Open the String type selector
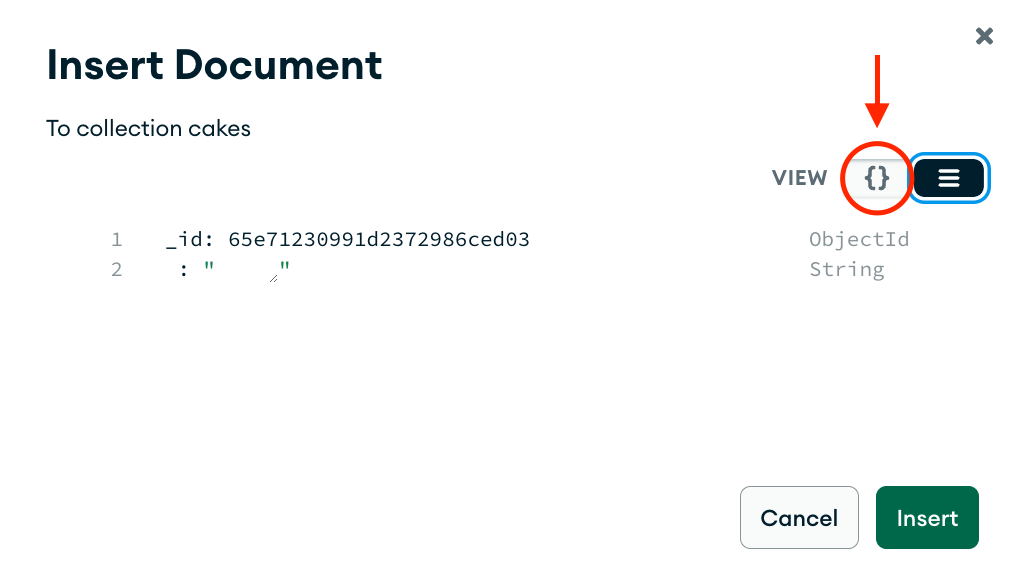The image size is (1024, 587). (847, 270)
